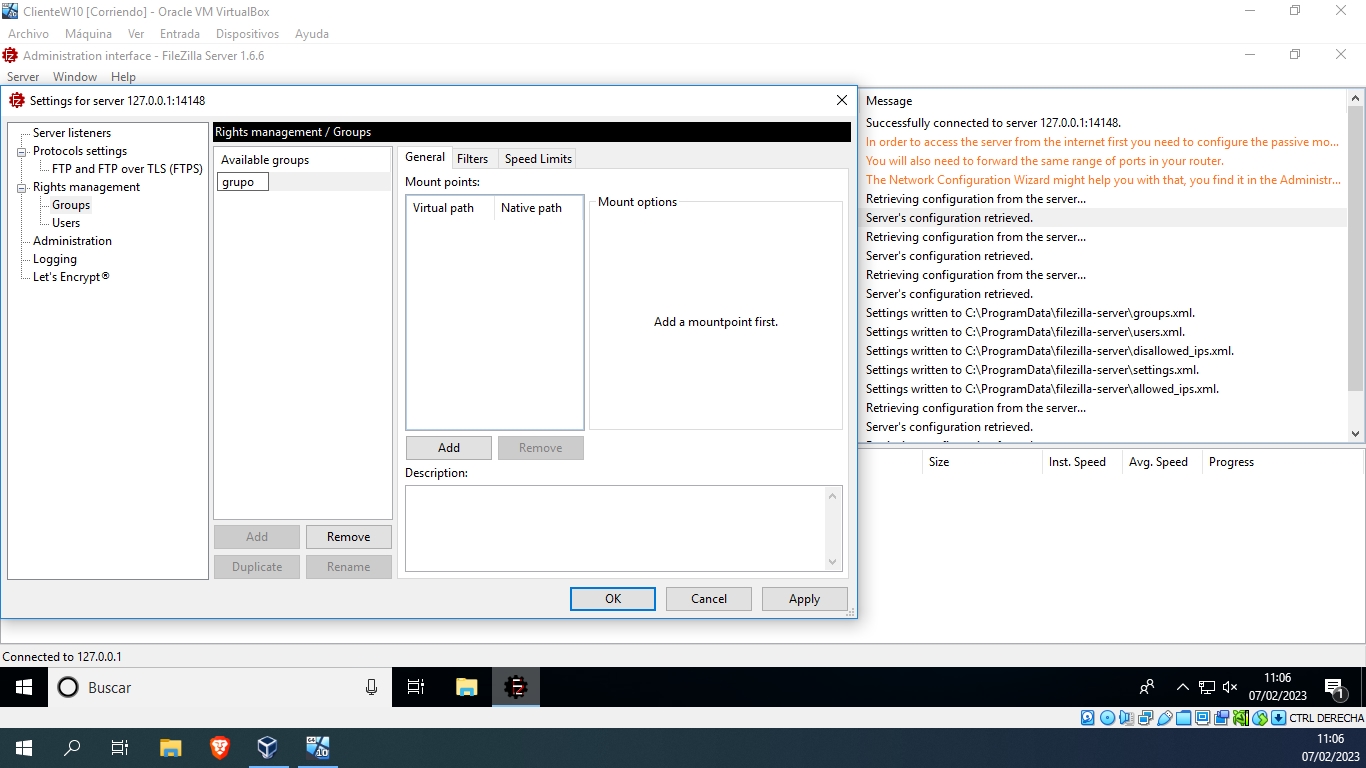Click the VirtualBox recording status icon
1366x768 pixels.
coord(1222,718)
